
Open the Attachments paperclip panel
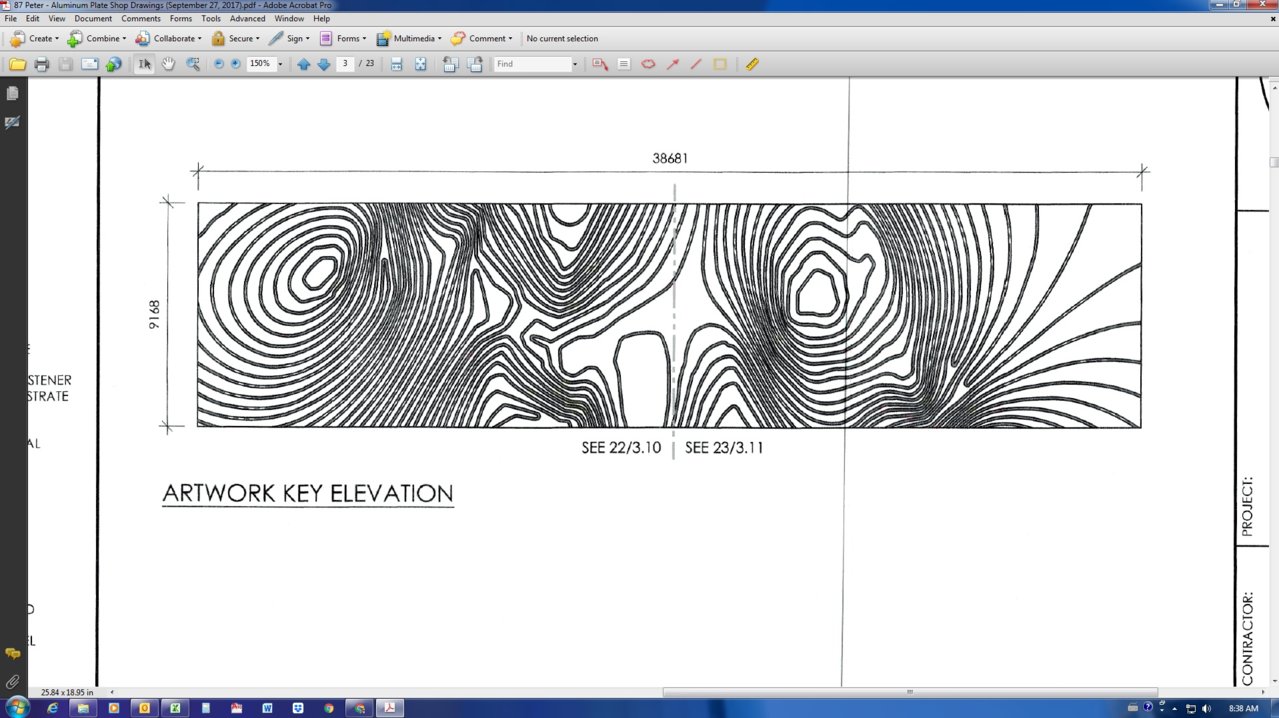click(x=12, y=682)
